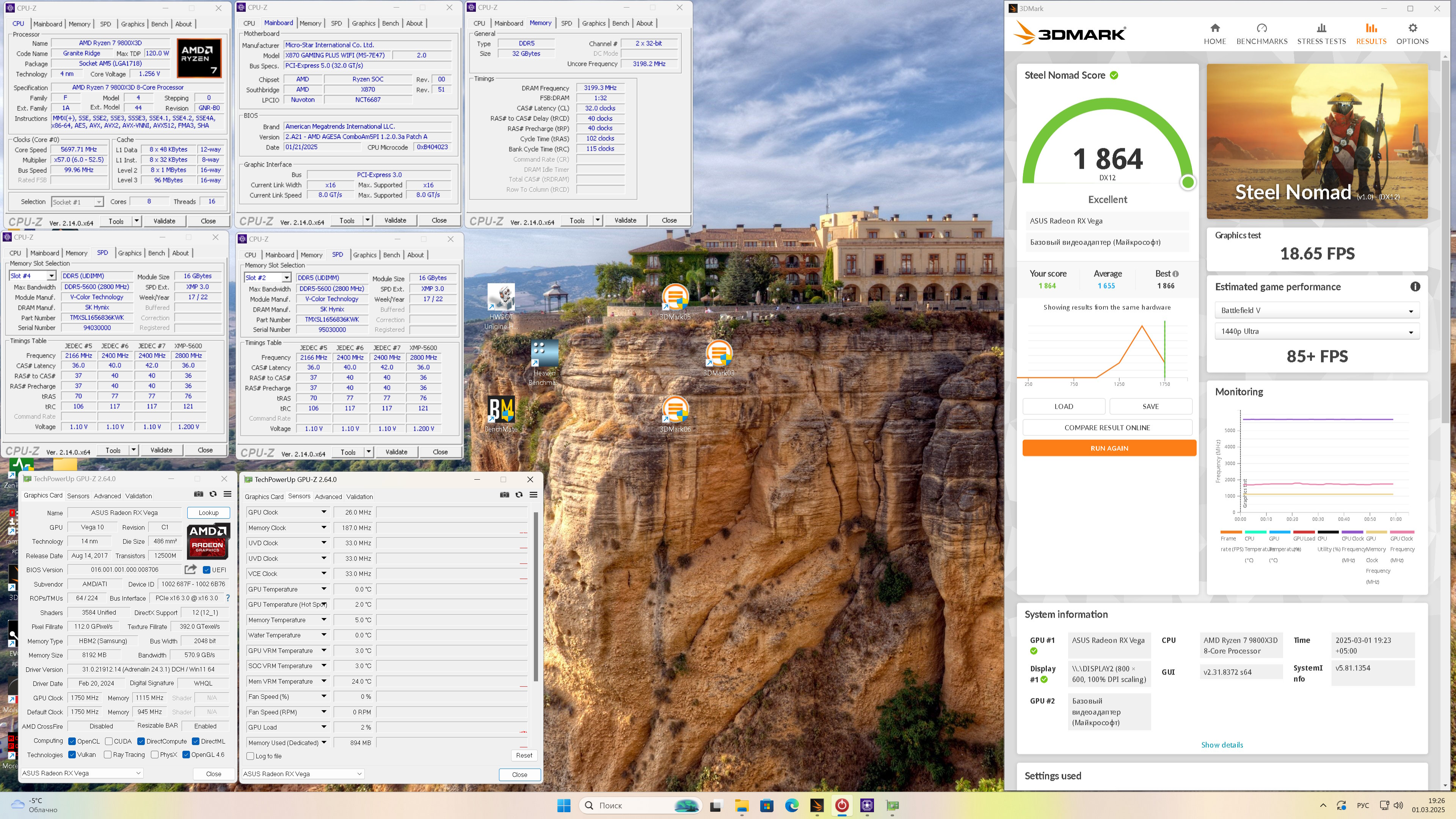Expand the Fan Speed (RPM) sensor dropdown

[x=324, y=712]
